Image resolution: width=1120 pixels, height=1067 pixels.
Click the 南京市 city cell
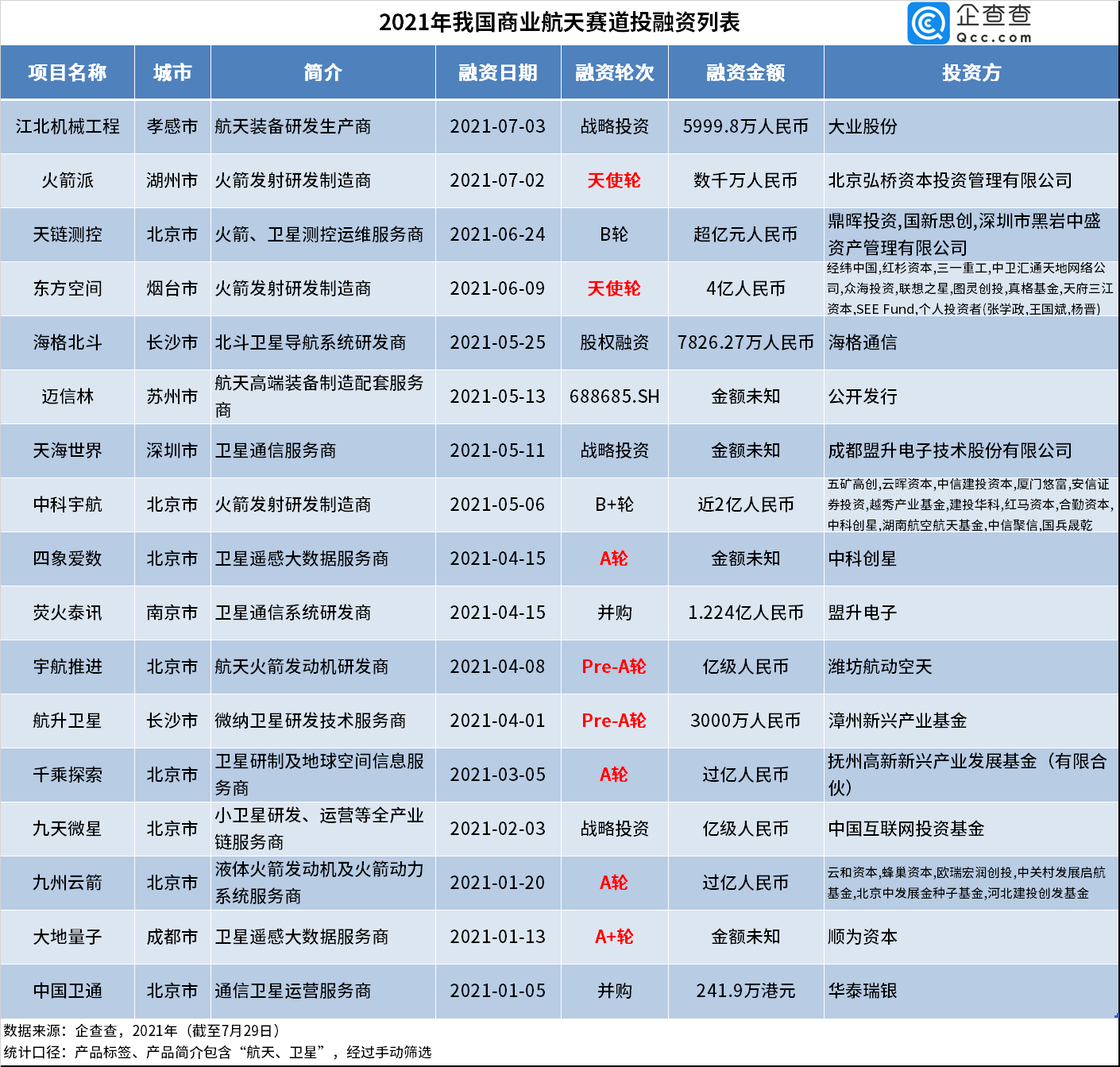[172, 613]
